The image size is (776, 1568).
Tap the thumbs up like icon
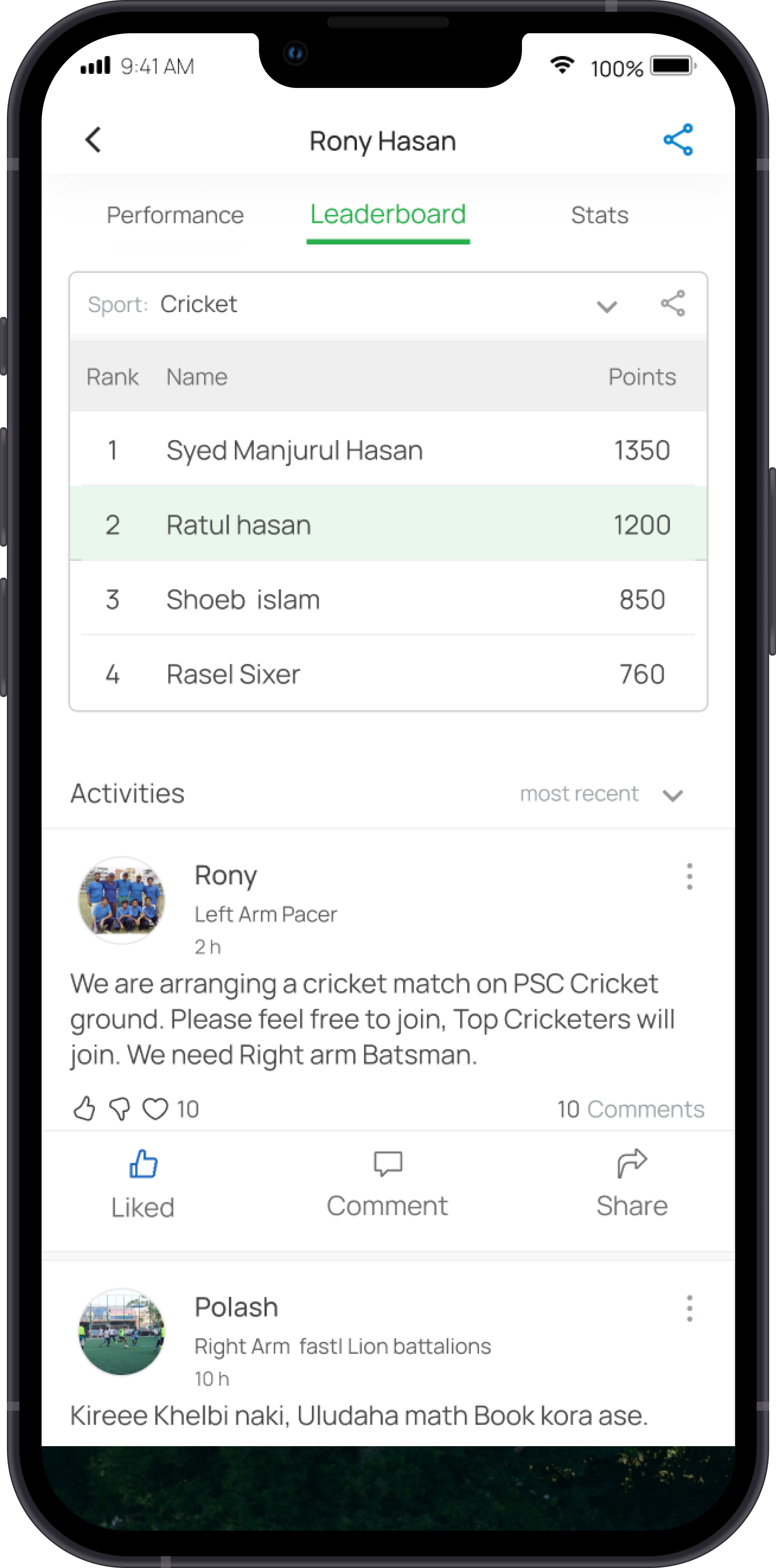[144, 1165]
